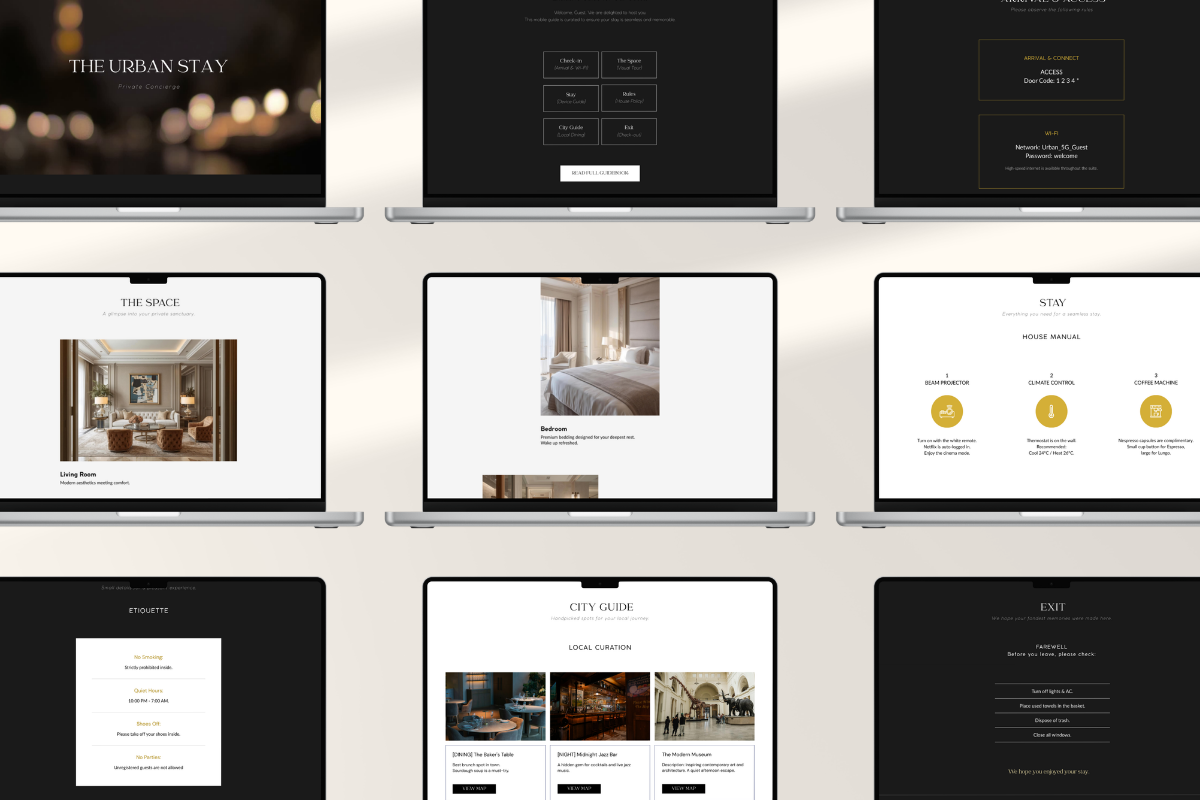Click View Map under Midnight Jazz Bar
The height and width of the screenshot is (800, 1200).
tap(579, 788)
